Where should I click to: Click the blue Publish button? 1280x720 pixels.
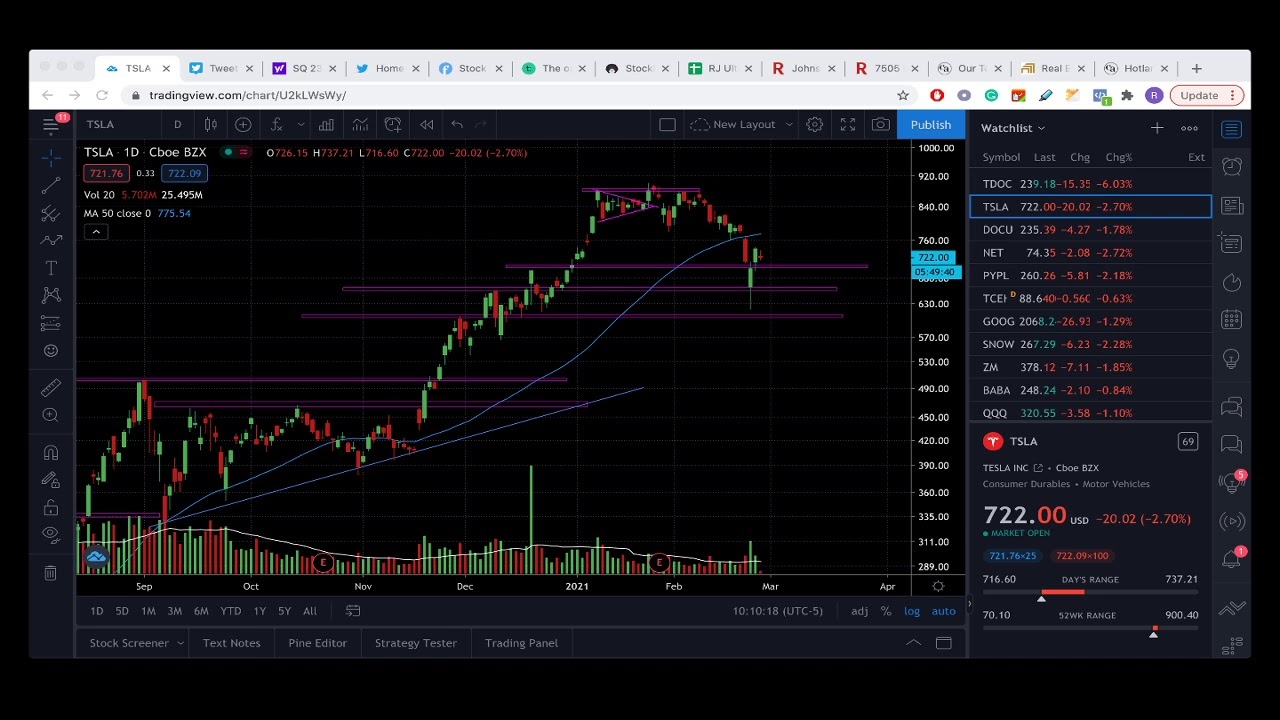[x=931, y=124]
